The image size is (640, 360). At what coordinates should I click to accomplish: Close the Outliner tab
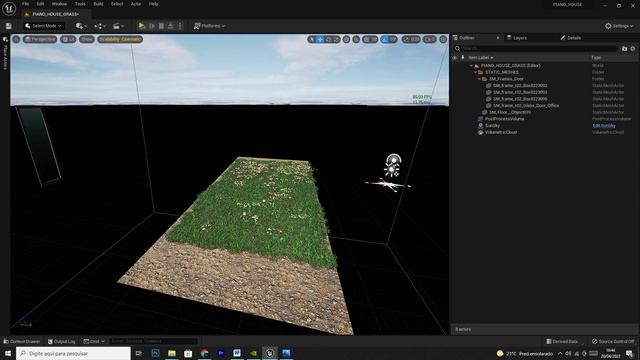point(498,38)
